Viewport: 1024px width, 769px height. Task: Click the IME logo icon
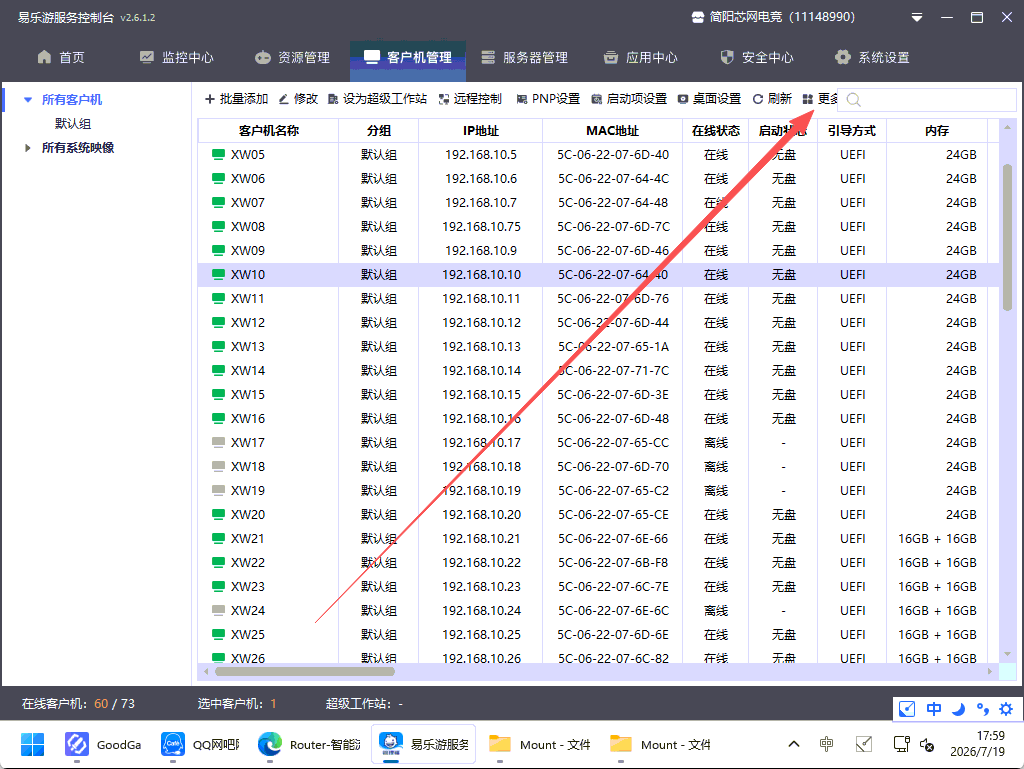(x=907, y=709)
